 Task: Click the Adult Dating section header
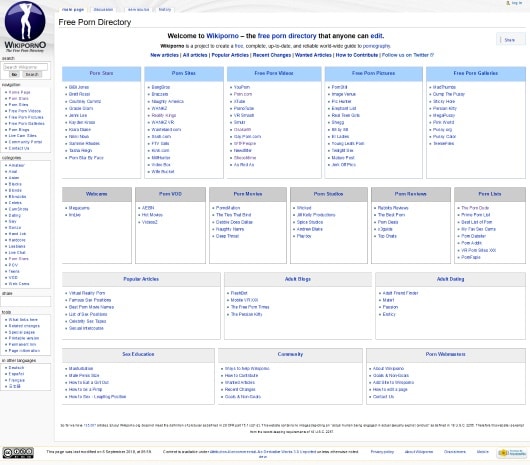[x=450, y=279]
